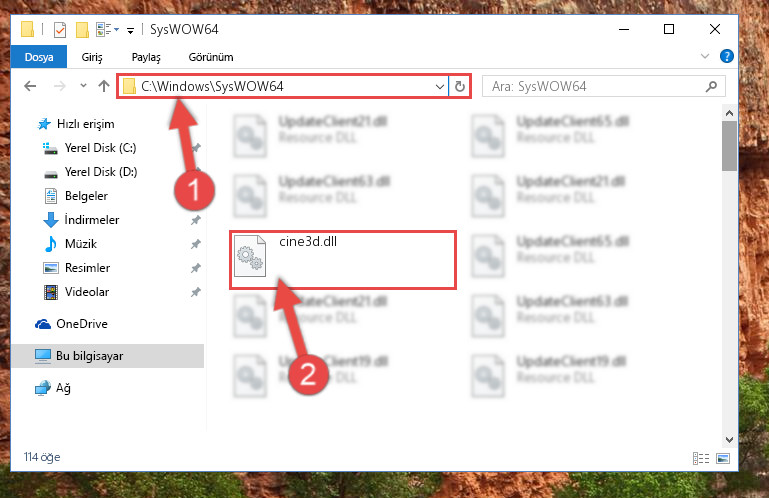Switch to details view layout icon

pyautogui.click(x=700, y=458)
